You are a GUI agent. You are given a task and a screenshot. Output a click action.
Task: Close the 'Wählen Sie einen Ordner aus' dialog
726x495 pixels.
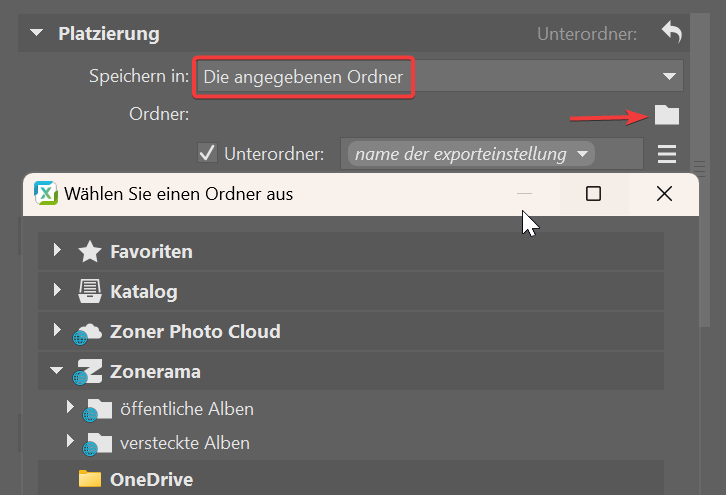pyautogui.click(x=664, y=194)
